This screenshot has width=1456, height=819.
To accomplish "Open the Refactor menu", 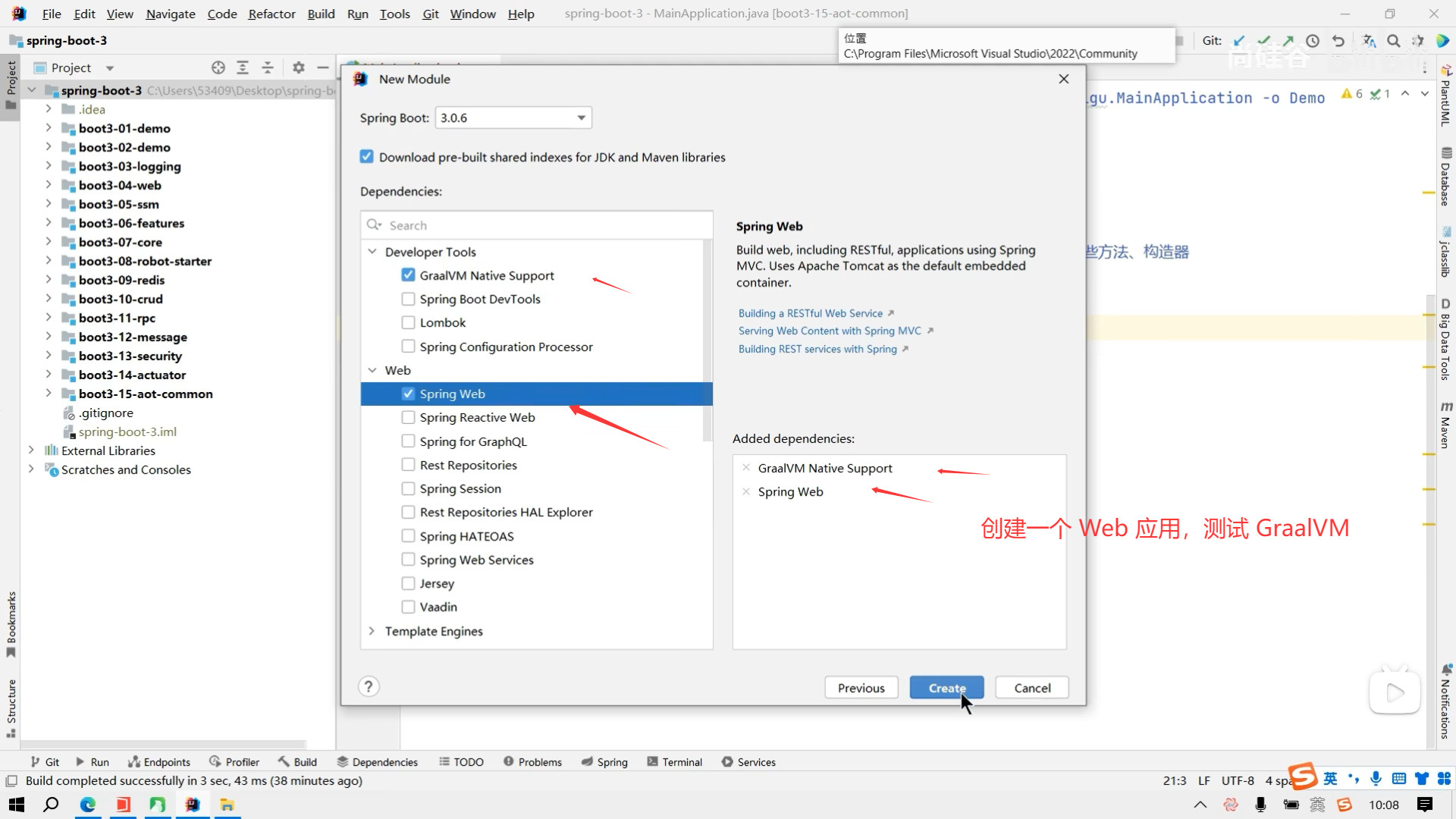I will coord(271,14).
